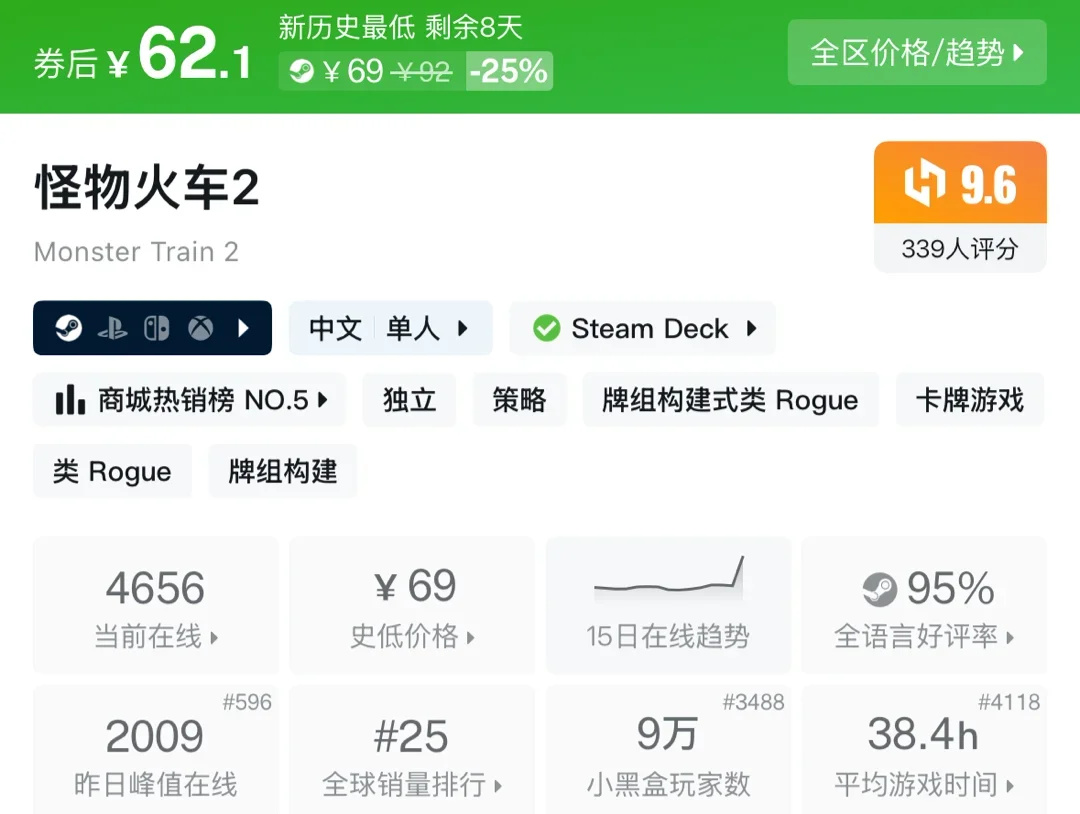Image resolution: width=1080 pixels, height=814 pixels.
Task: Click the bar chart icon beside 商城热销榜
Action: pos(70,400)
